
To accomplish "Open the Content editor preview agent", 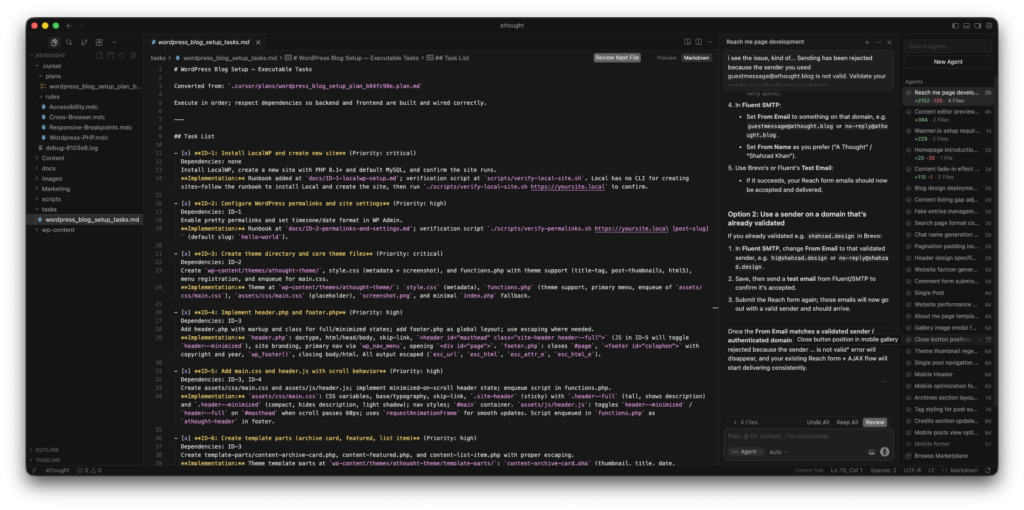I will click(x=948, y=115).
